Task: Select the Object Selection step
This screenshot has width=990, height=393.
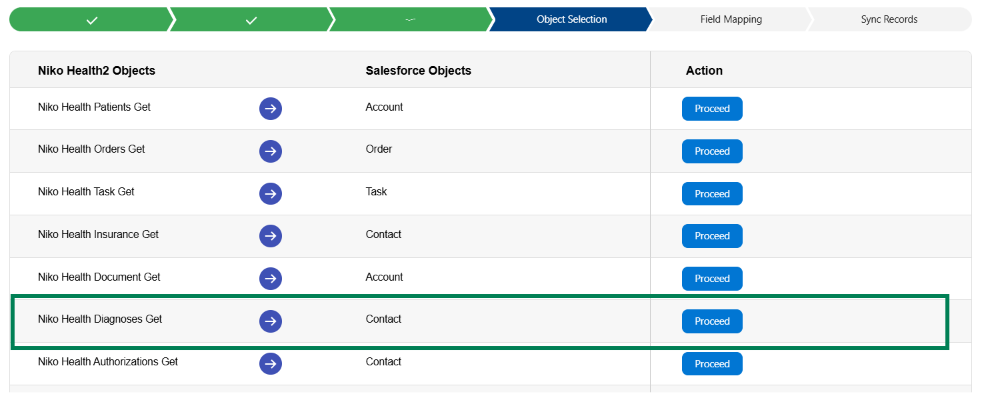Action: pos(571,20)
